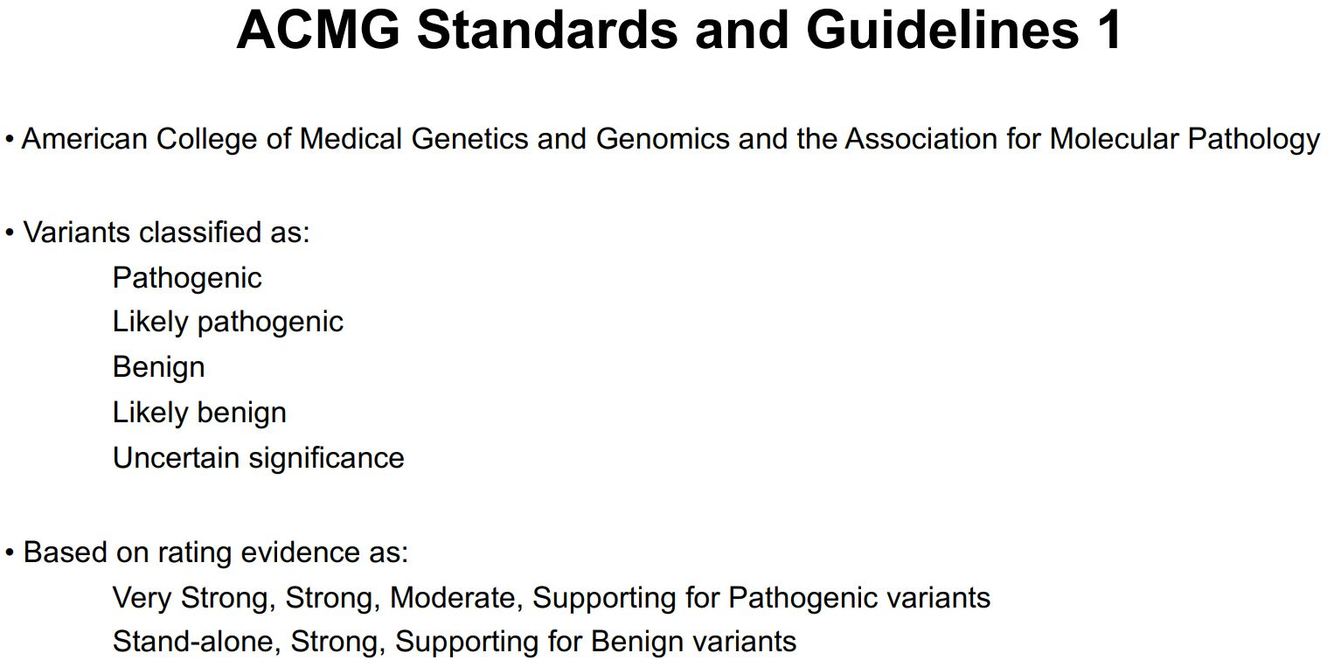Click 'Association for Molecular Pathology' text
The image size is (1334, 667).
click(x=1082, y=139)
